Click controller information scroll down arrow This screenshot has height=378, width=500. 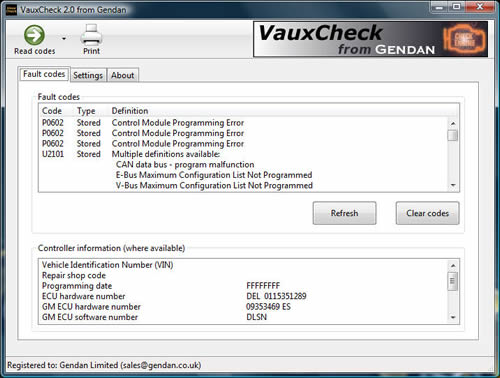pos(453,317)
